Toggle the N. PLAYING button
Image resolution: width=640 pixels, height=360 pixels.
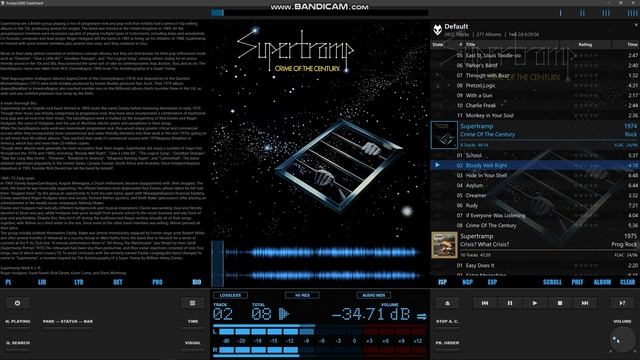18,322
